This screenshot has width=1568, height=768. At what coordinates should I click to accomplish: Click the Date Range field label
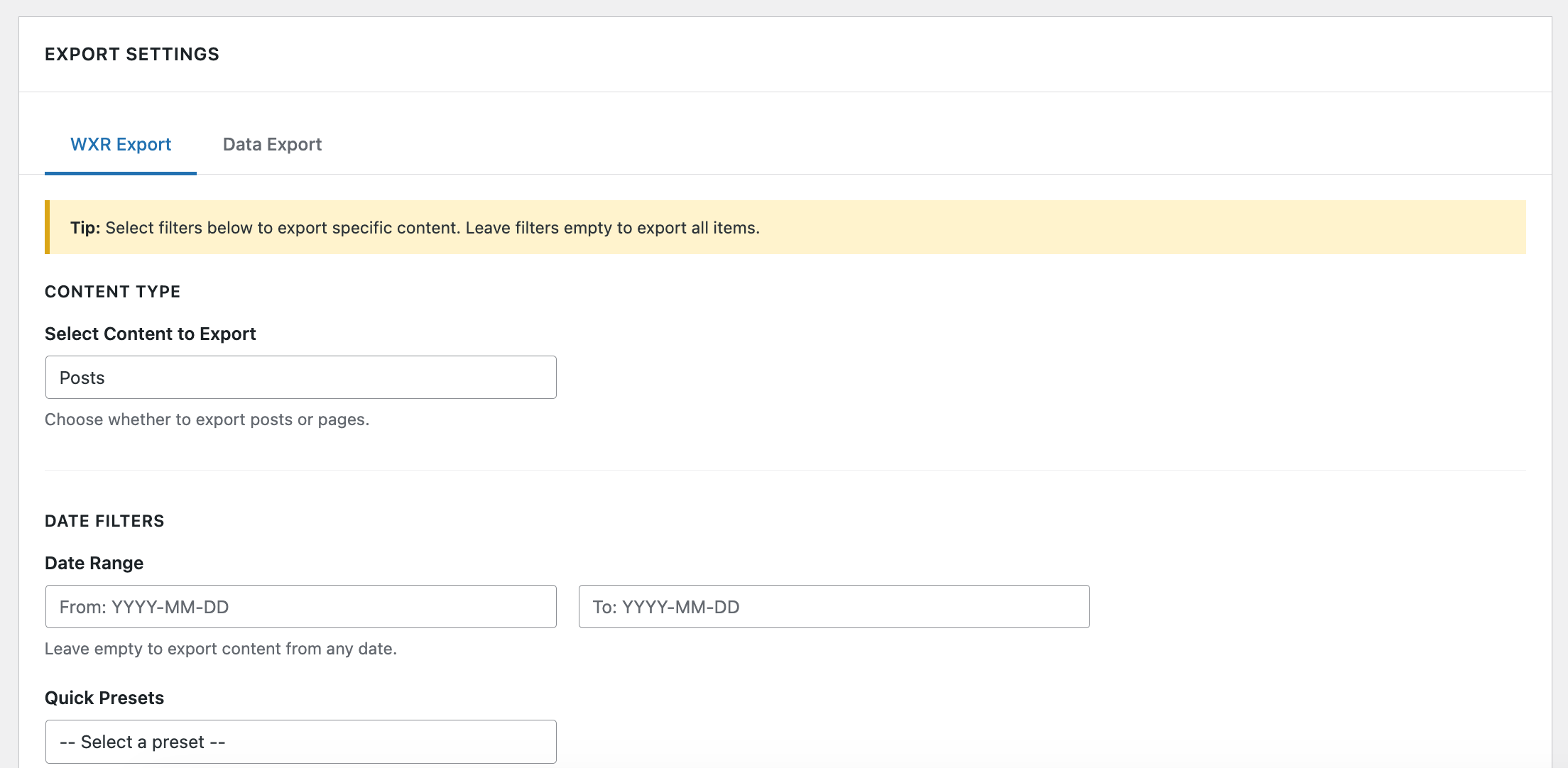pos(94,563)
